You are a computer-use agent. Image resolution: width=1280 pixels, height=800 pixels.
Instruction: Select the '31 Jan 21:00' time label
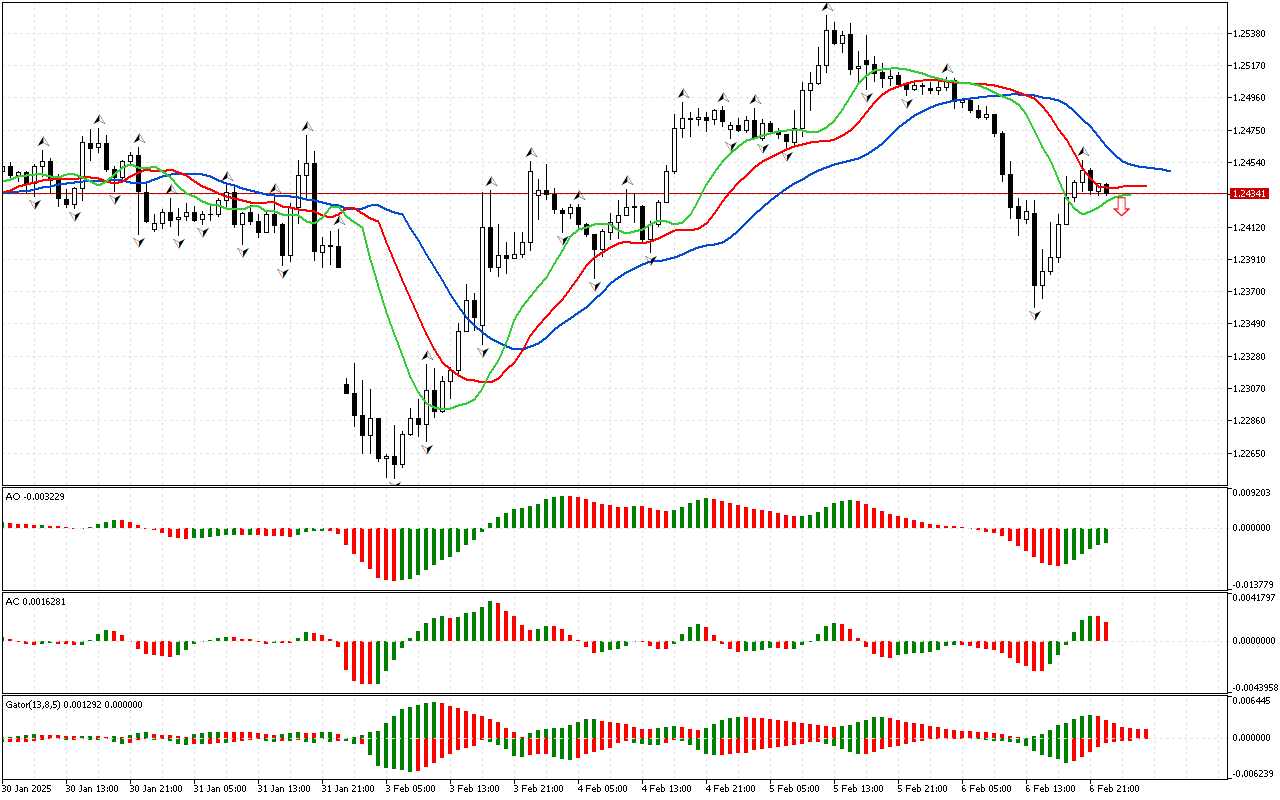tap(348, 789)
